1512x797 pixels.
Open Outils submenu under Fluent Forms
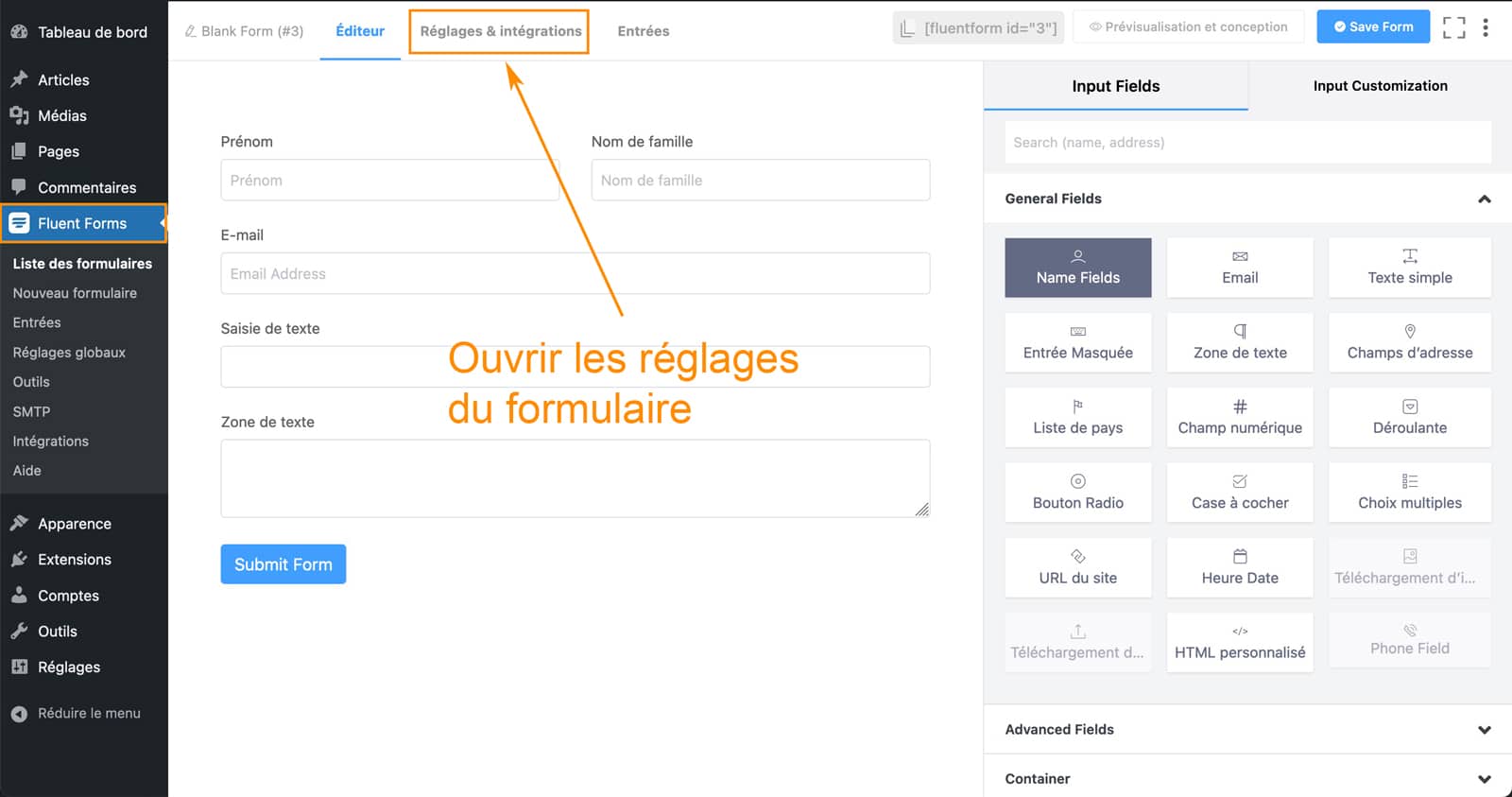click(31, 382)
